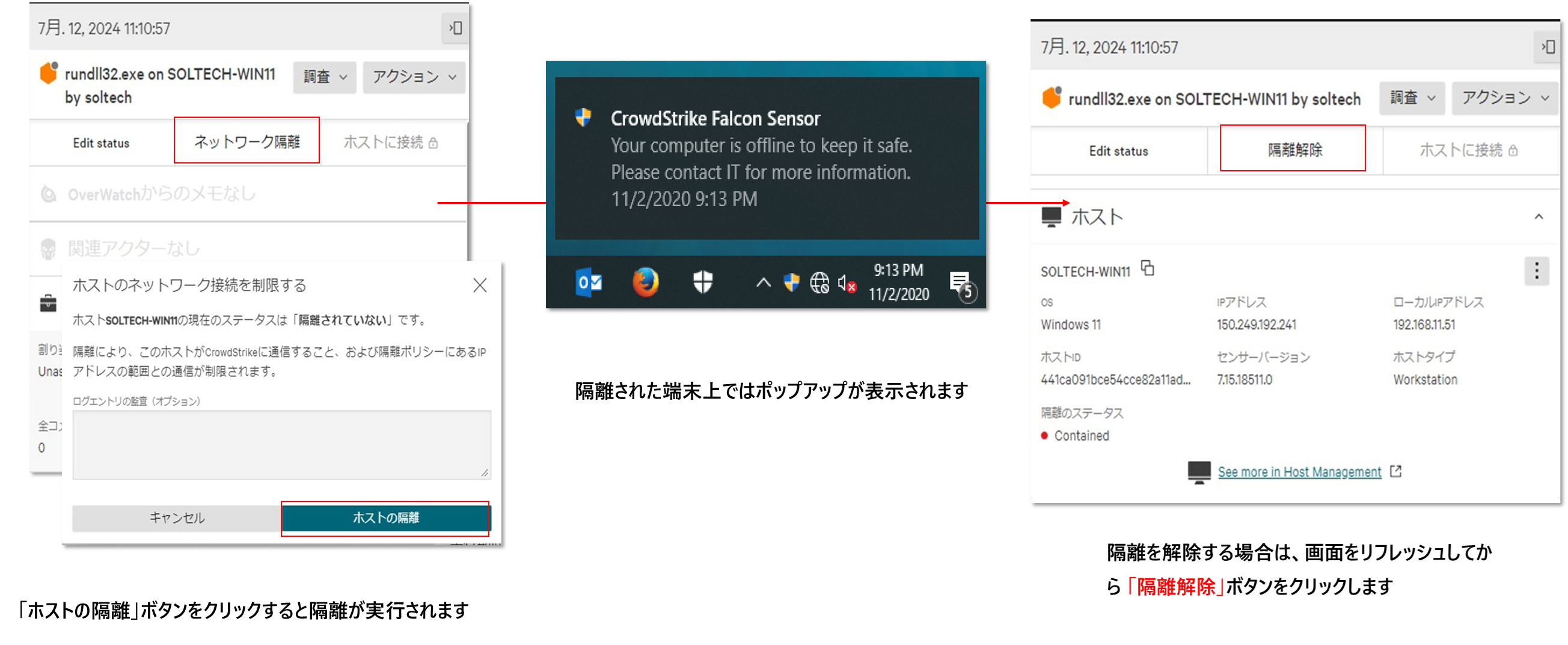The width and height of the screenshot is (1568, 645).
Task: Open アクション dropdown in the left panel
Action: click(x=414, y=77)
